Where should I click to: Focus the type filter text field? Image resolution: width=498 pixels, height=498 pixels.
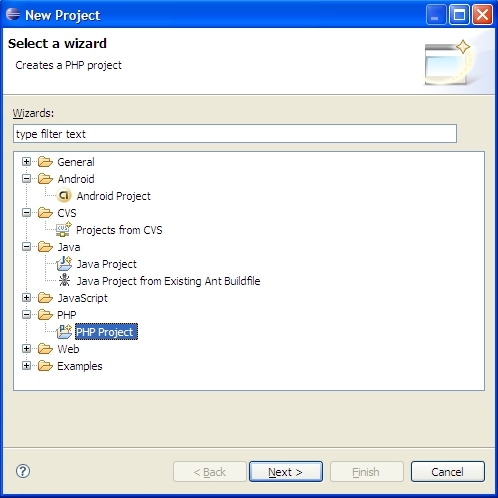235,134
